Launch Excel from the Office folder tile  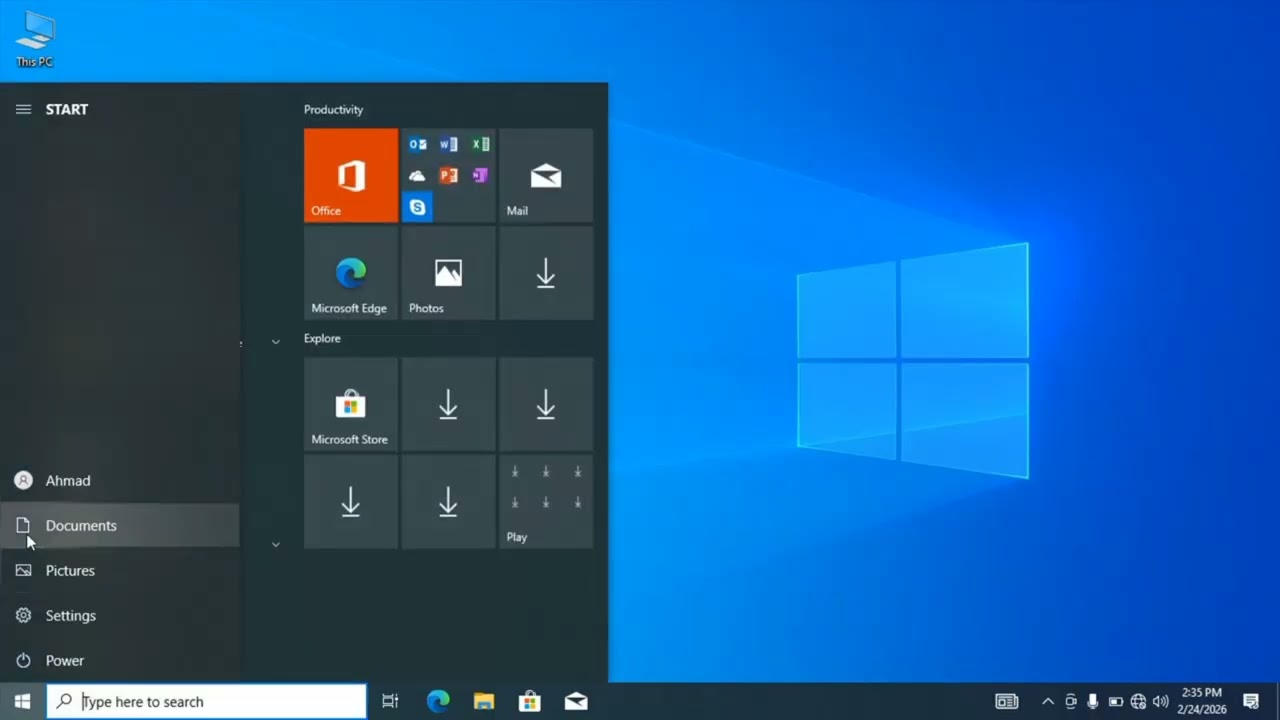point(480,145)
